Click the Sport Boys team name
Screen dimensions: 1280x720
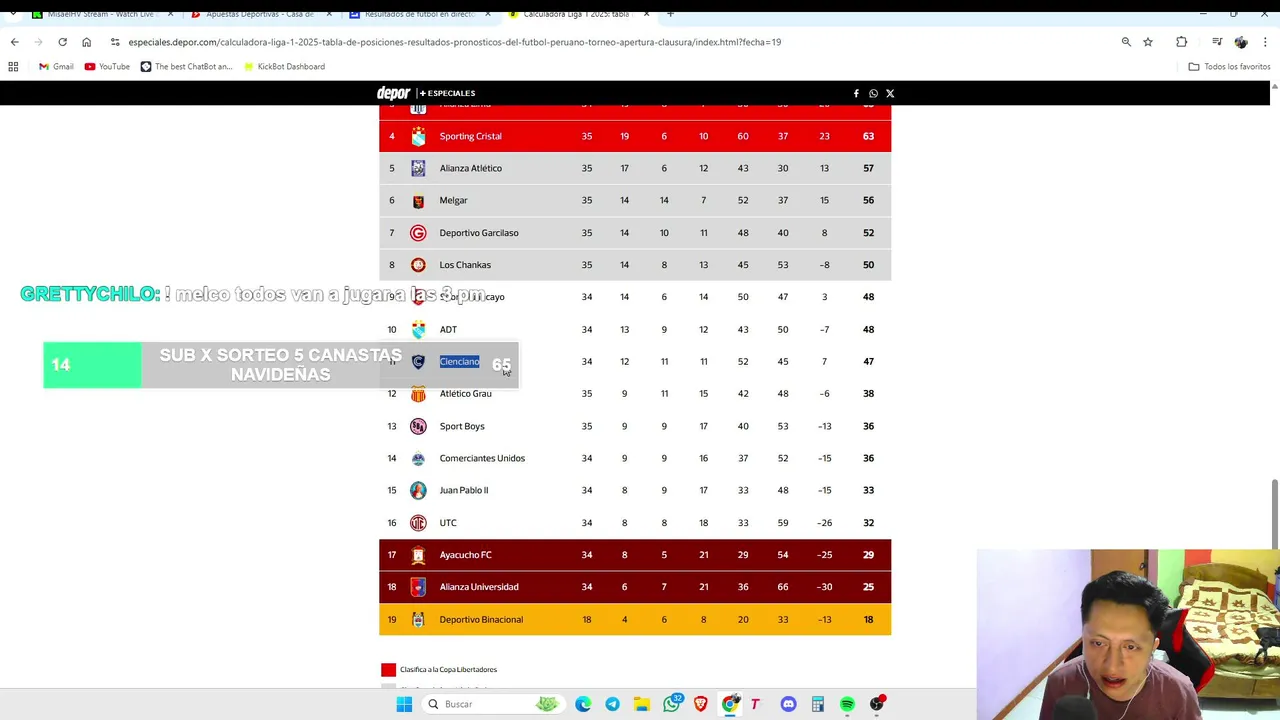461,426
